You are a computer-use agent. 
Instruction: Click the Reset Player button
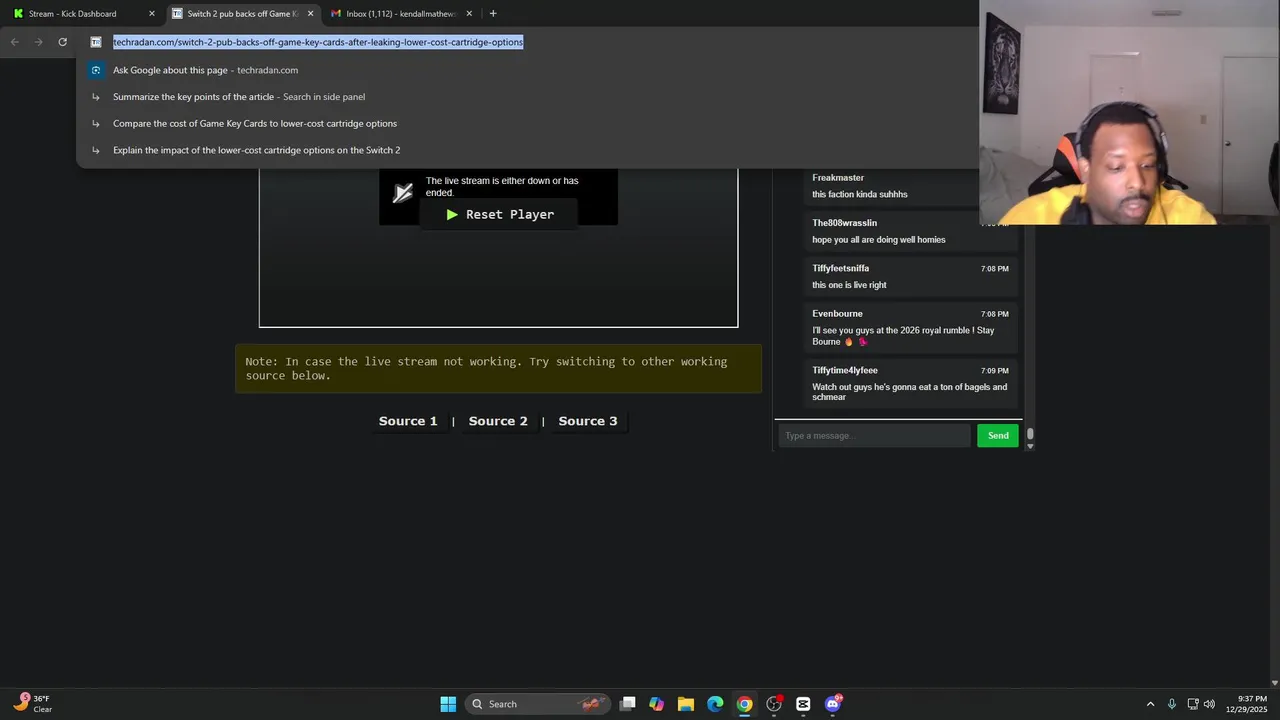tap(499, 214)
